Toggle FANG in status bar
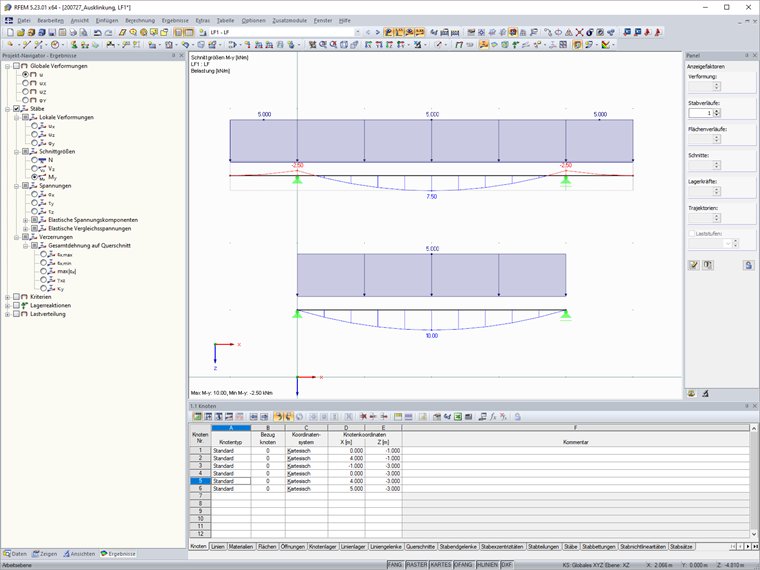Screen dimensions: 760x570 (395, 565)
